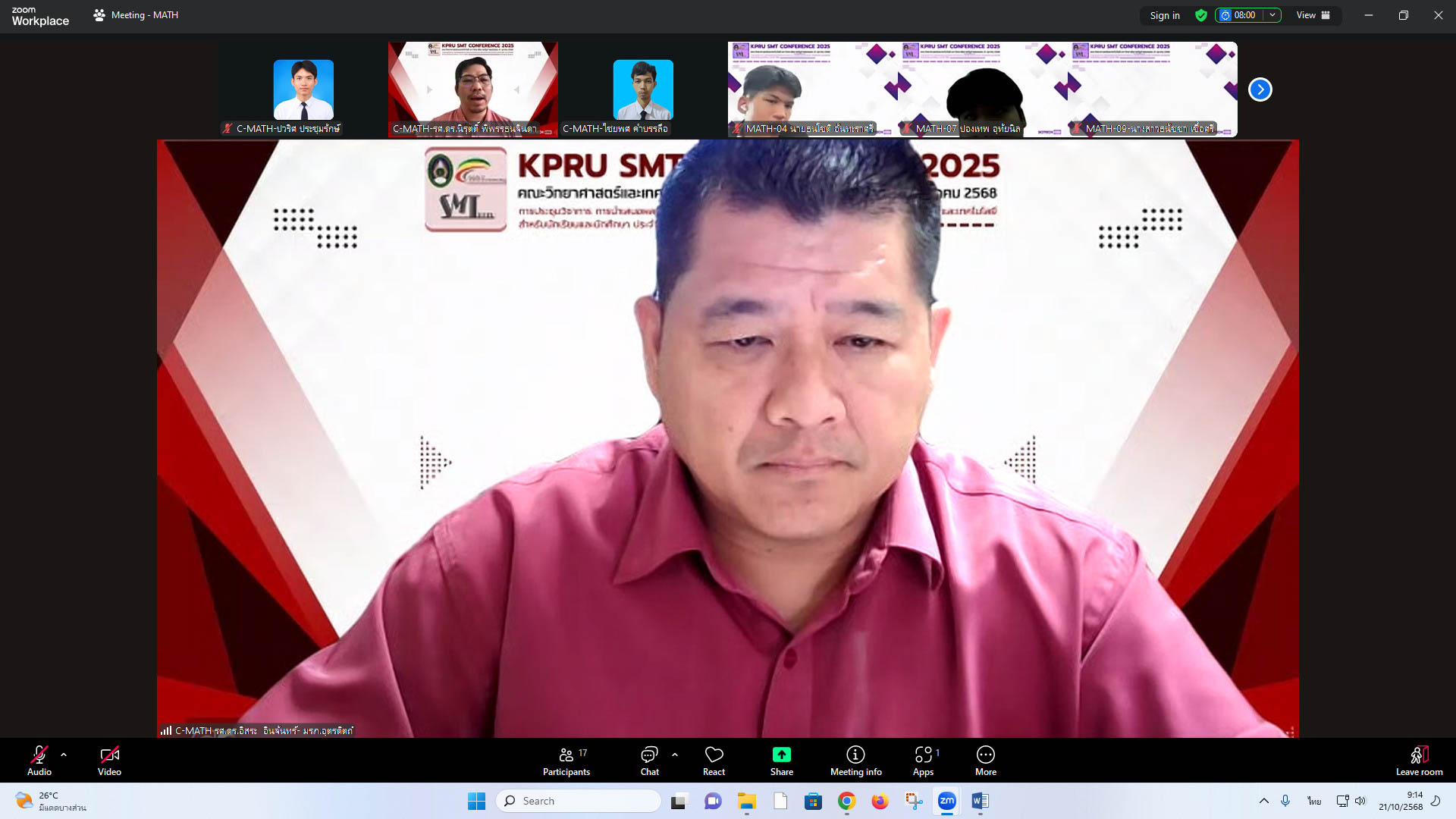Open Meeting info

pyautogui.click(x=855, y=755)
